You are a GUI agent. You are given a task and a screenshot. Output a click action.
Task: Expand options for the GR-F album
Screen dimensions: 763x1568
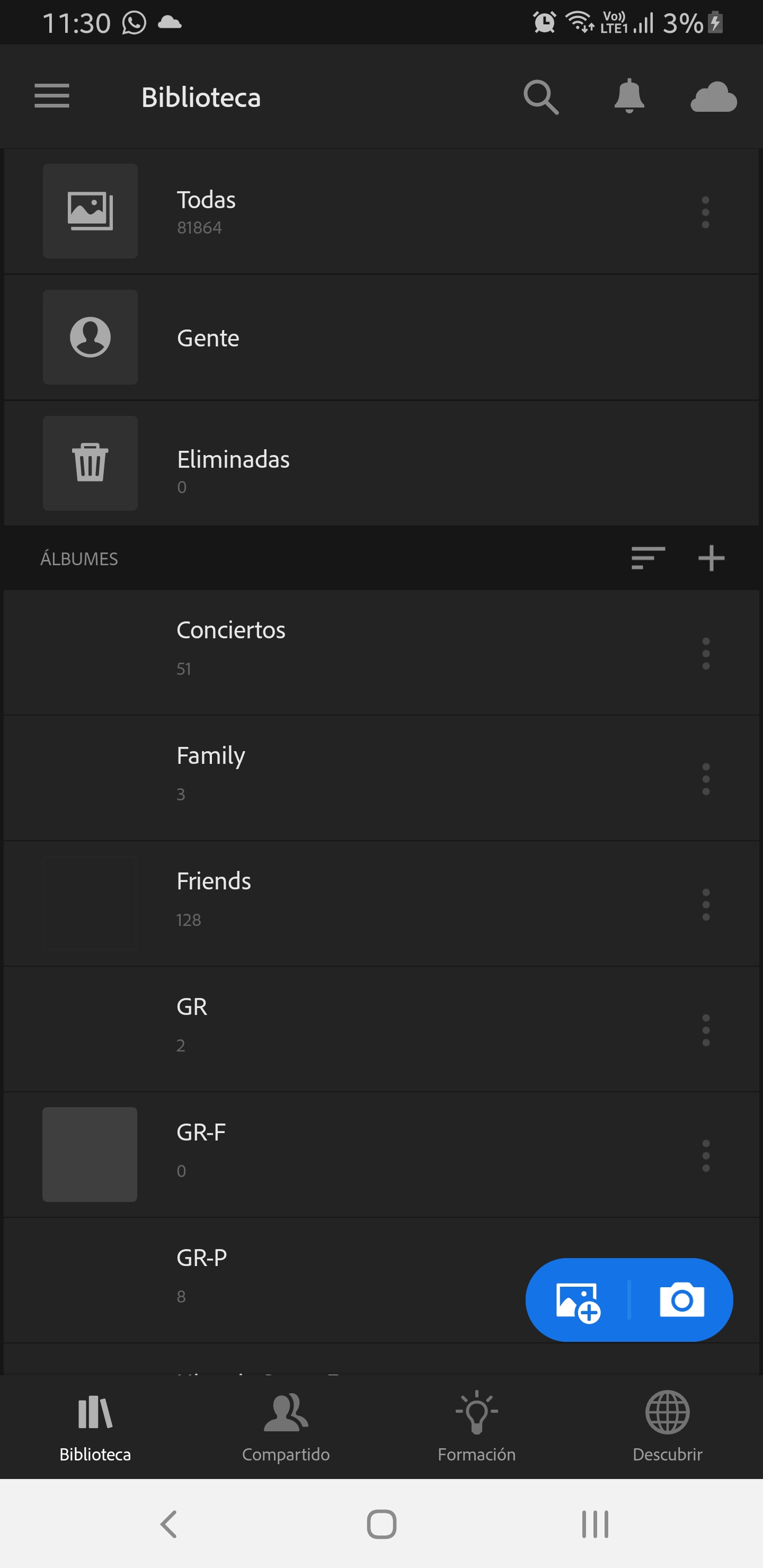pyautogui.click(x=706, y=1155)
